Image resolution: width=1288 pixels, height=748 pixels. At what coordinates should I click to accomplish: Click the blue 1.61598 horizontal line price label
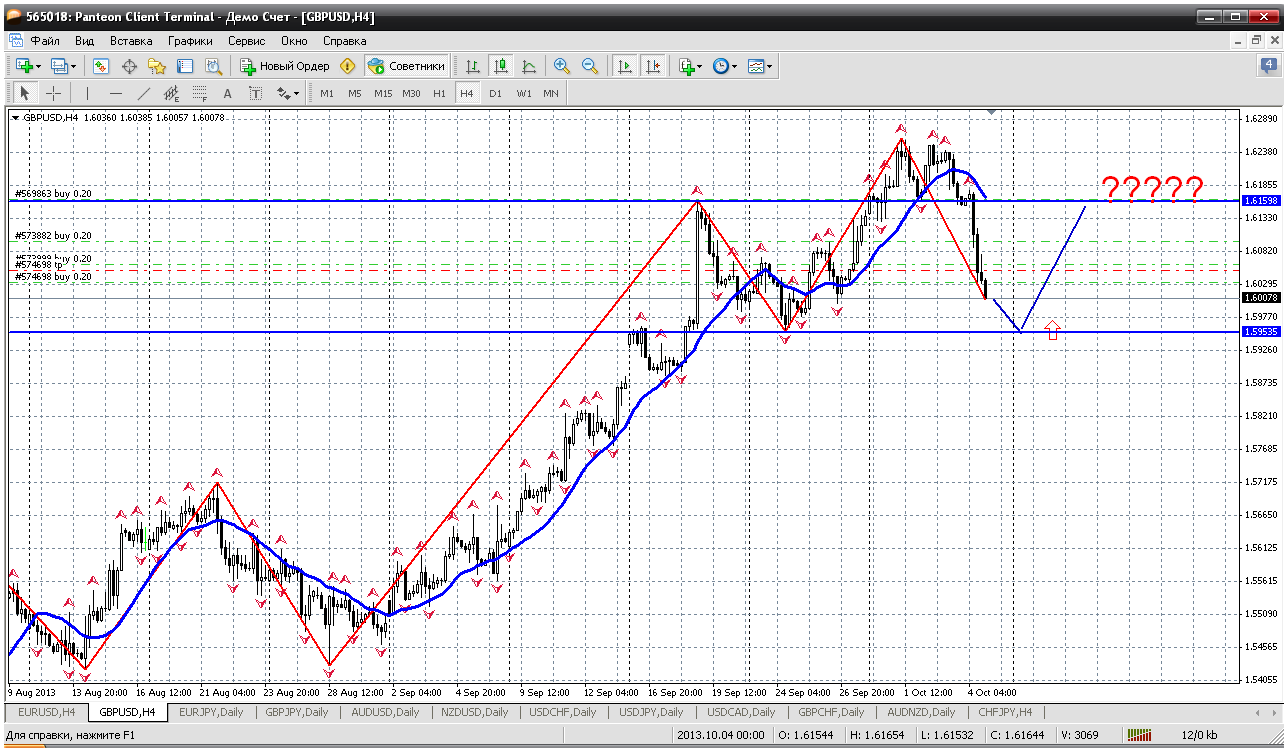pyautogui.click(x=1260, y=201)
